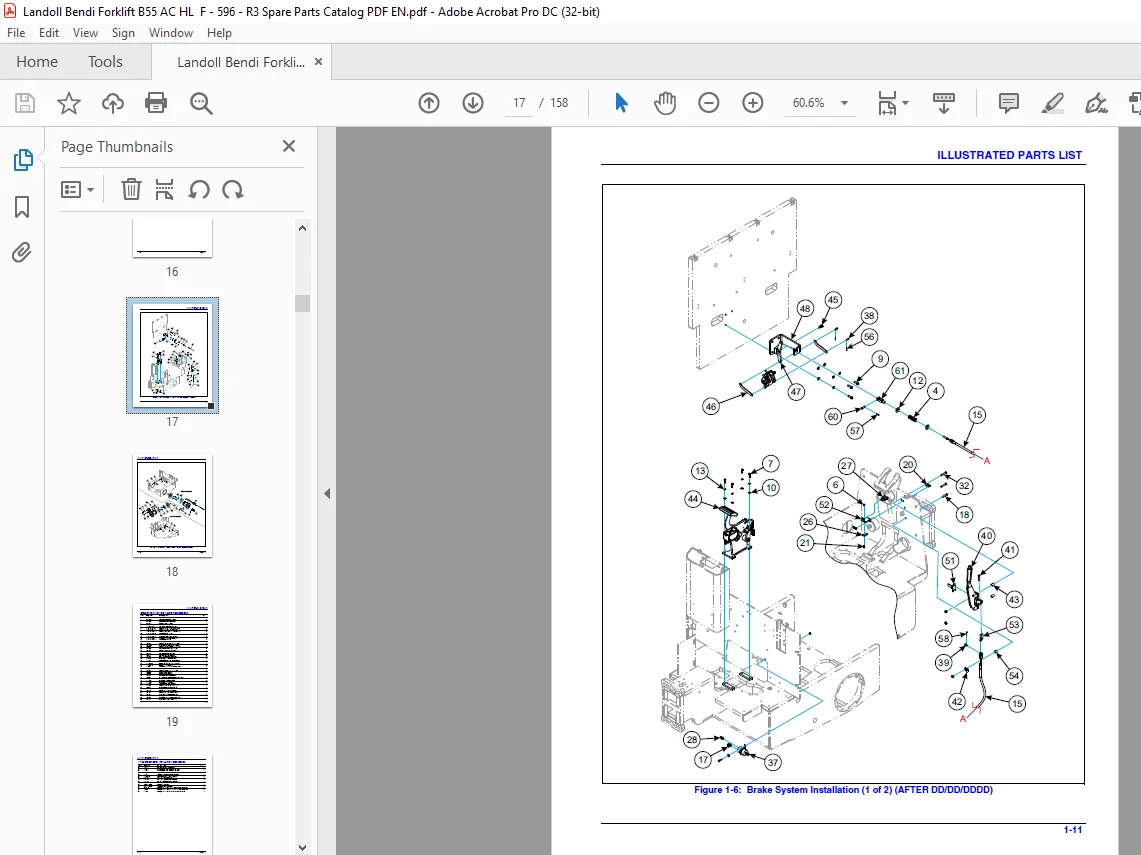The height and width of the screenshot is (855, 1141).
Task: Activate the Selection arrow tool
Action: point(621,103)
